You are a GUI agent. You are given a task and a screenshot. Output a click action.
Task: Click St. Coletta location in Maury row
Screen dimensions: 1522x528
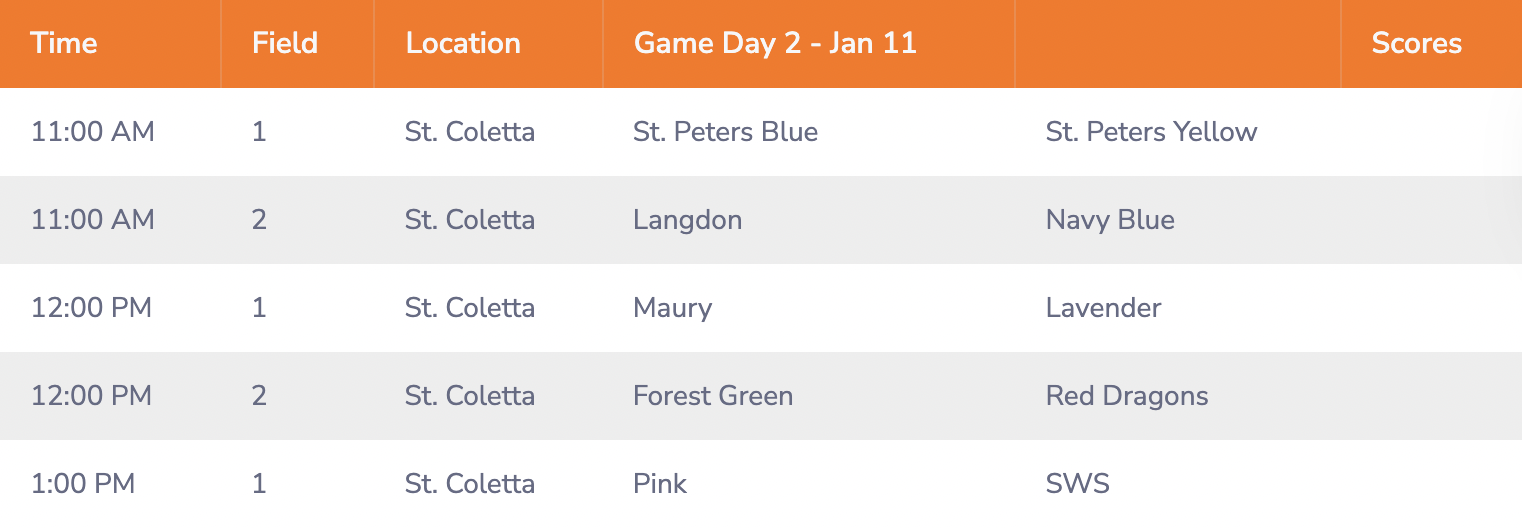469,308
